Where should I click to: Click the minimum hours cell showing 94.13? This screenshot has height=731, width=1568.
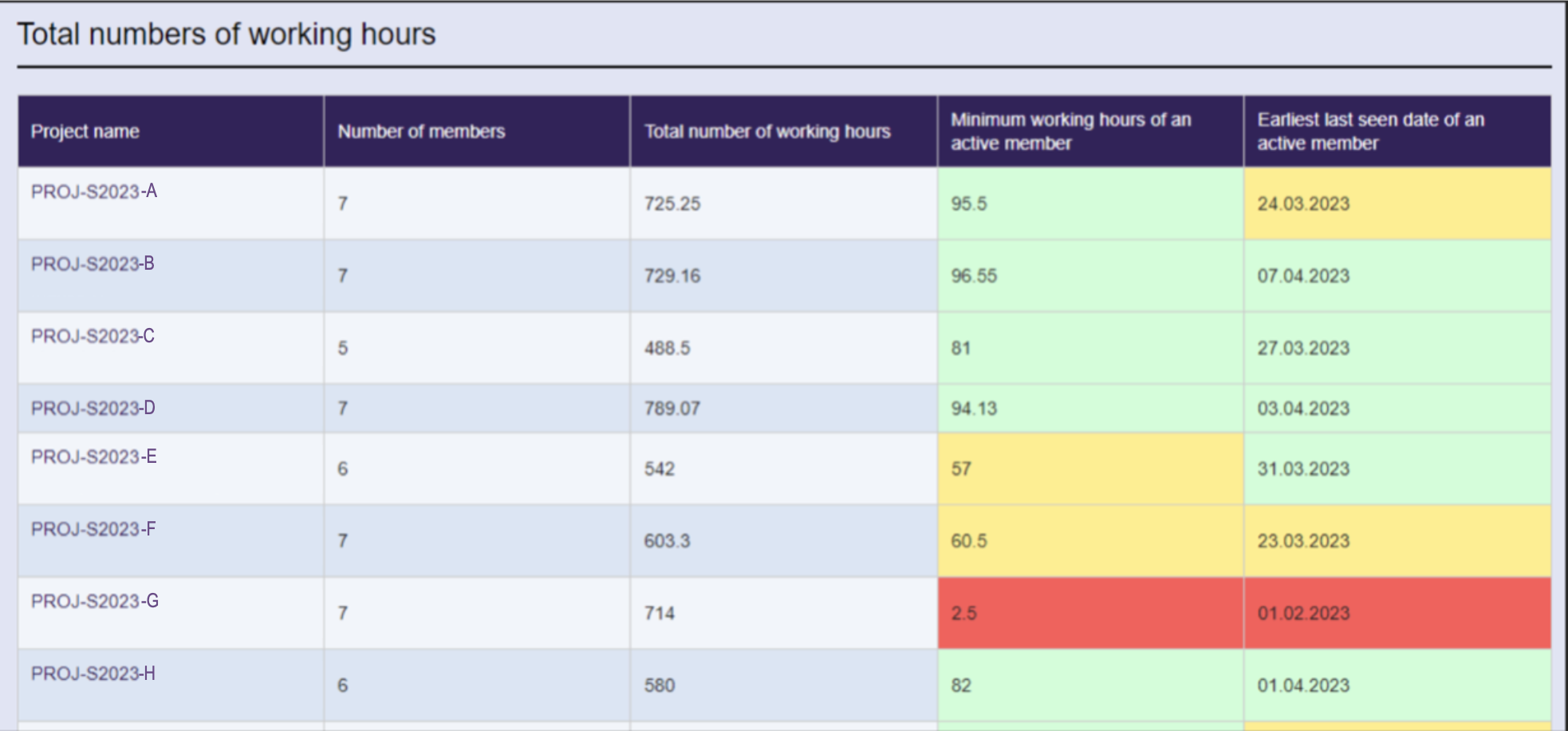1090,409
